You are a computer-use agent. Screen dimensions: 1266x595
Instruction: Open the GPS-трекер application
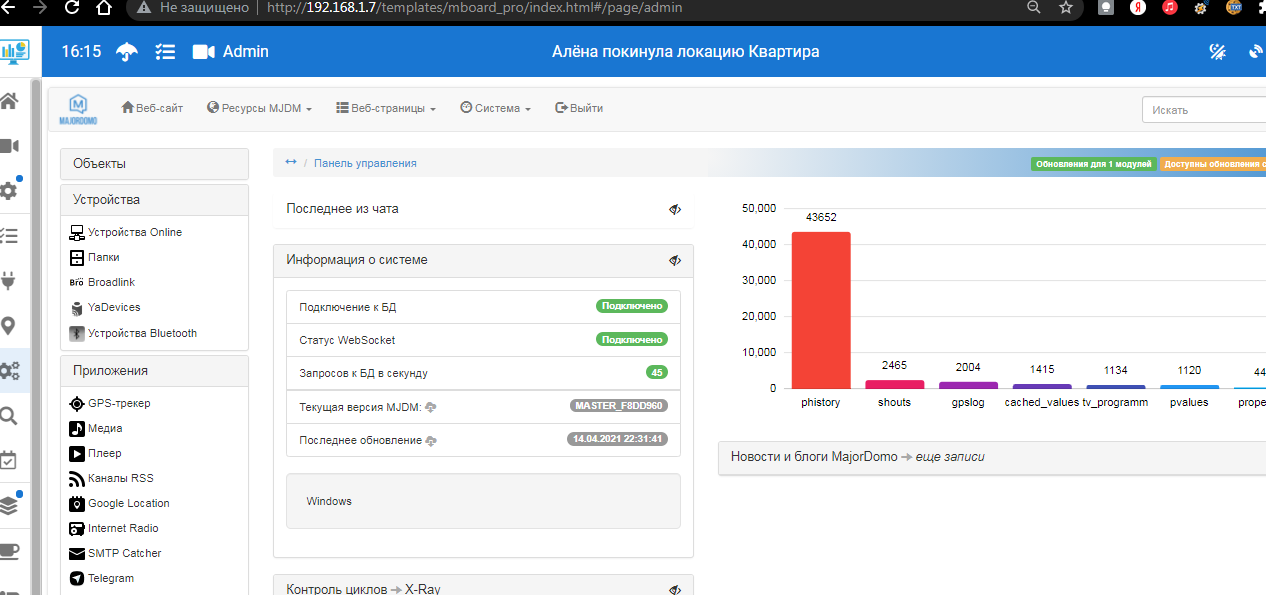point(118,403)
